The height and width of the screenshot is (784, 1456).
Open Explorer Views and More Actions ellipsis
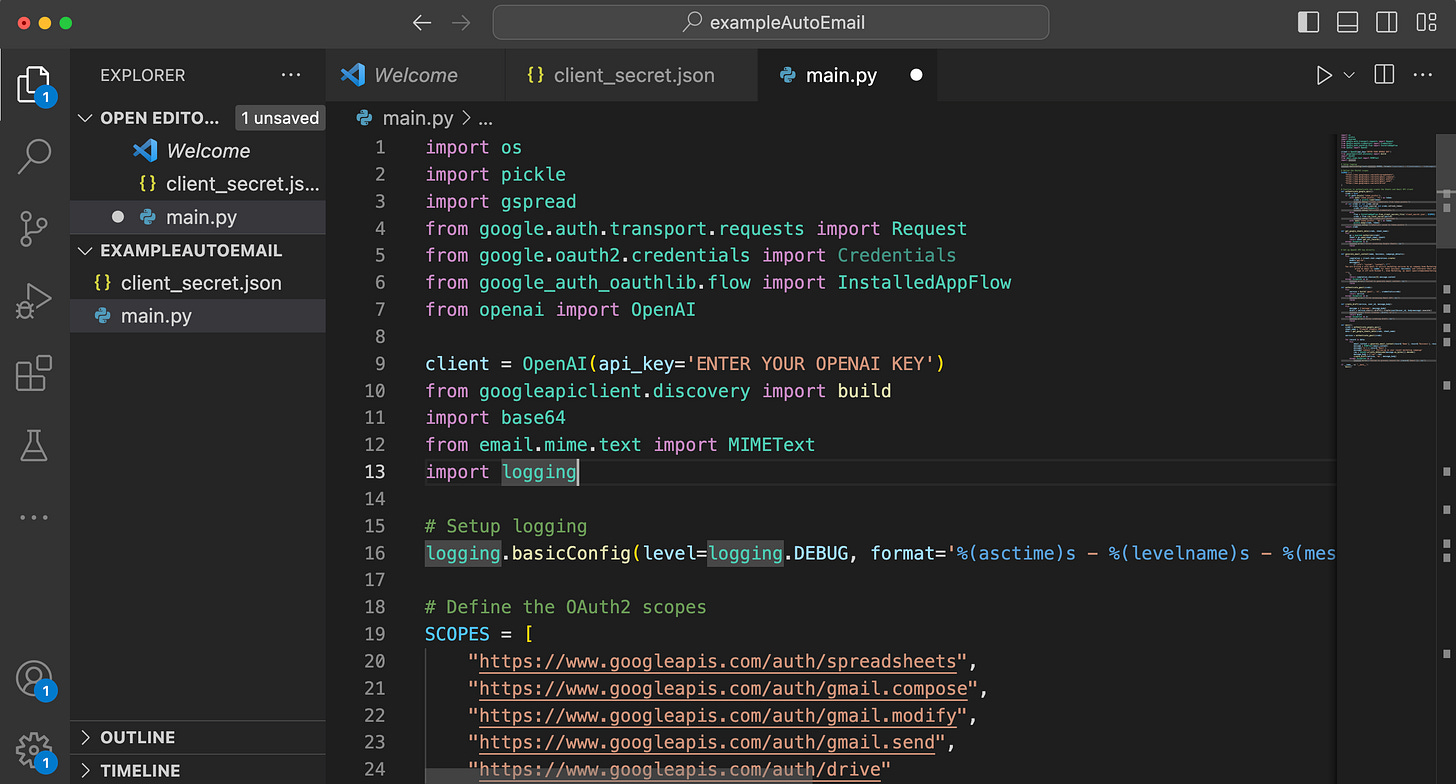[x=291, y=75]
